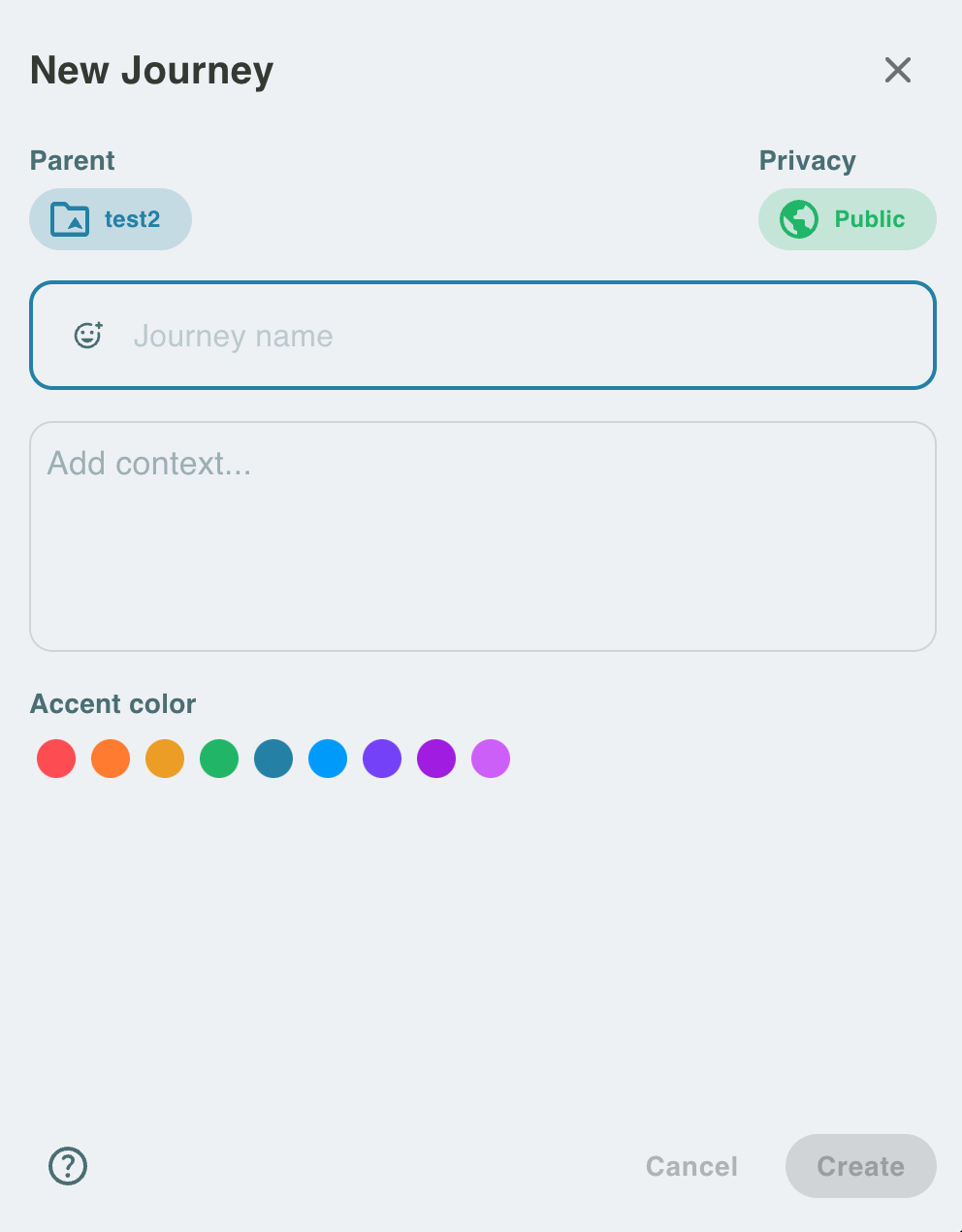The width and height of the screenshot is (962, 1232).
Task: Pick the green accent color
Action: (219, 759)
